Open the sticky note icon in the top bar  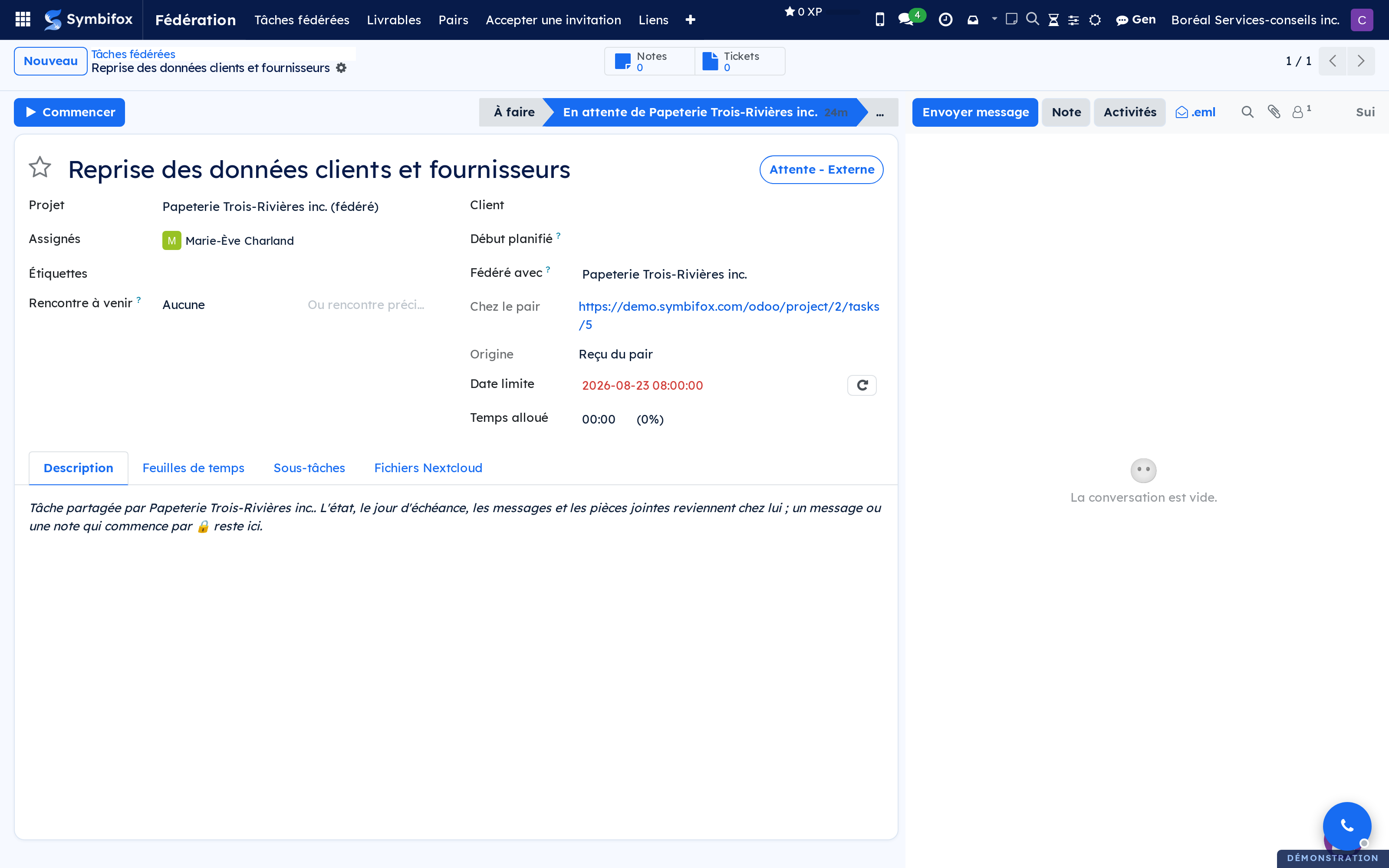point(1011,19)
